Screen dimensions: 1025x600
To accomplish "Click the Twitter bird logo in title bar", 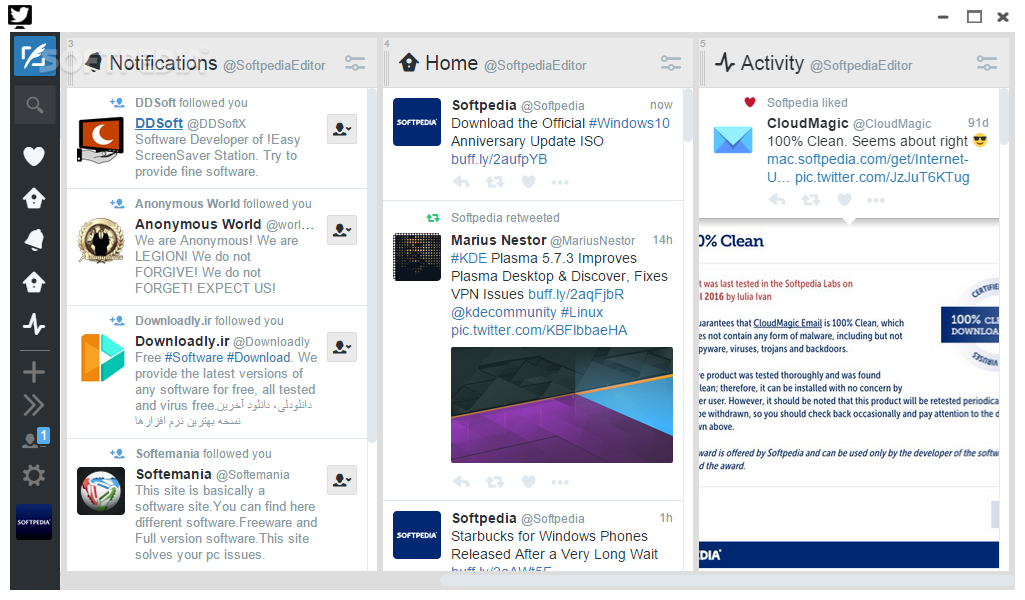I will click(20, 16).
